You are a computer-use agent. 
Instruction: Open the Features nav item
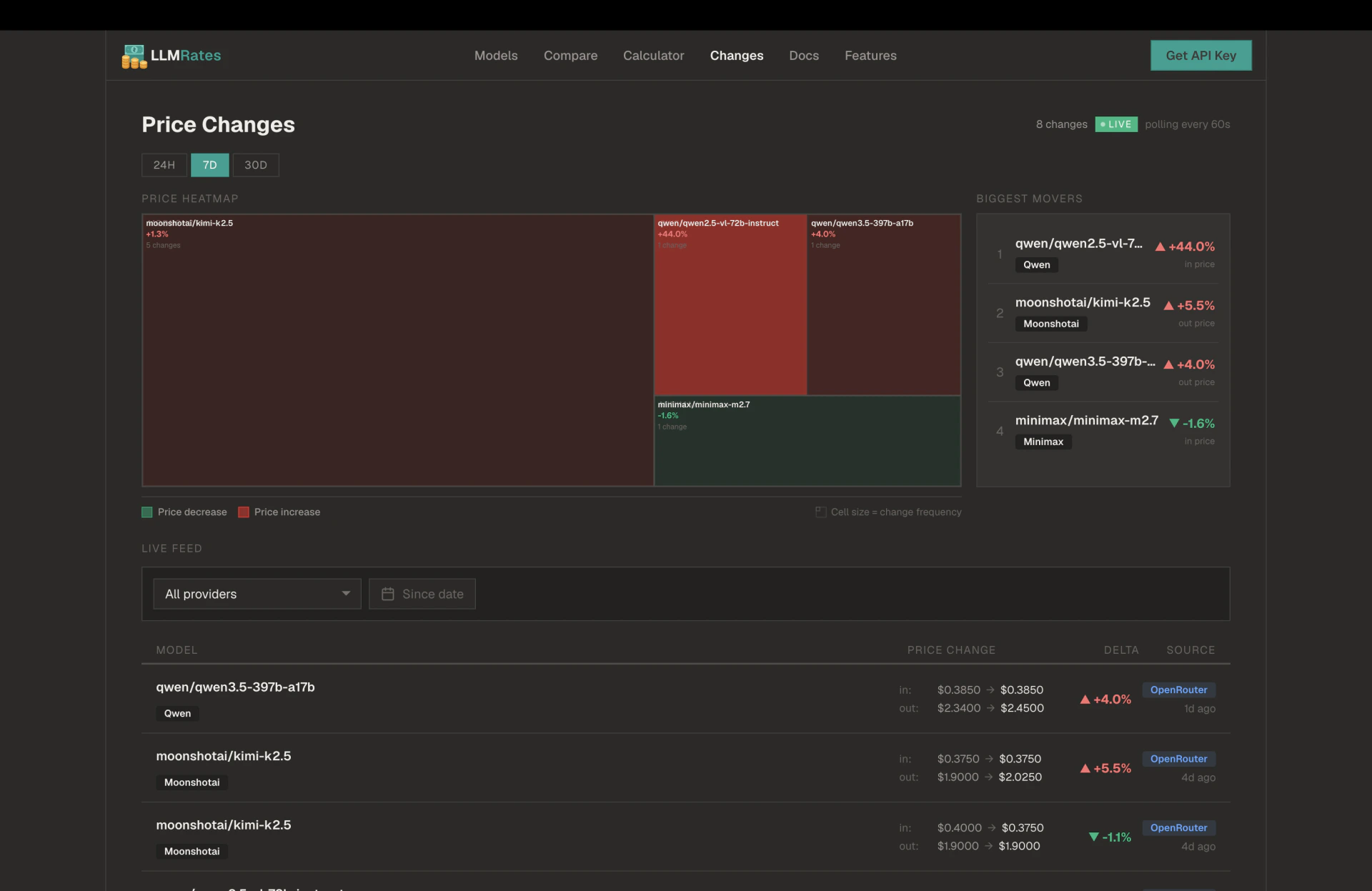click(870, 56)
